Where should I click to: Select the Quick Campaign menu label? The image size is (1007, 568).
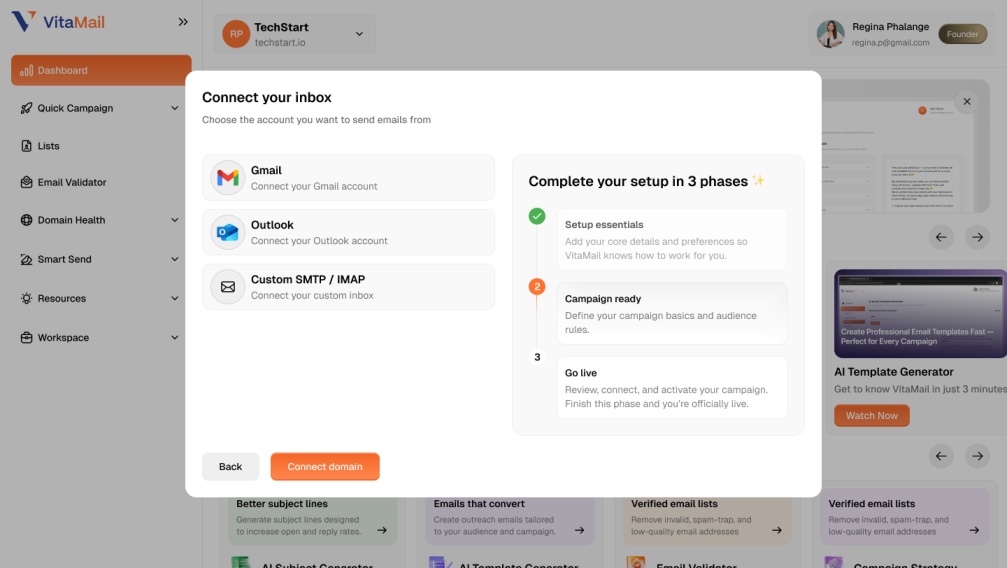pos(75,108)
